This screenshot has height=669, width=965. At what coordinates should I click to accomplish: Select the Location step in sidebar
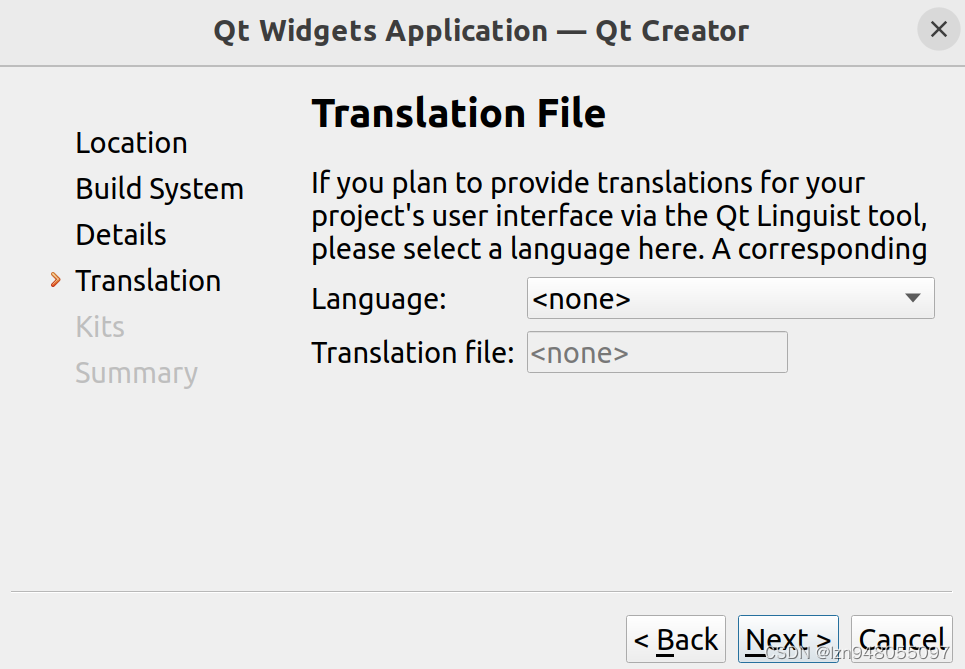point(131,143)
